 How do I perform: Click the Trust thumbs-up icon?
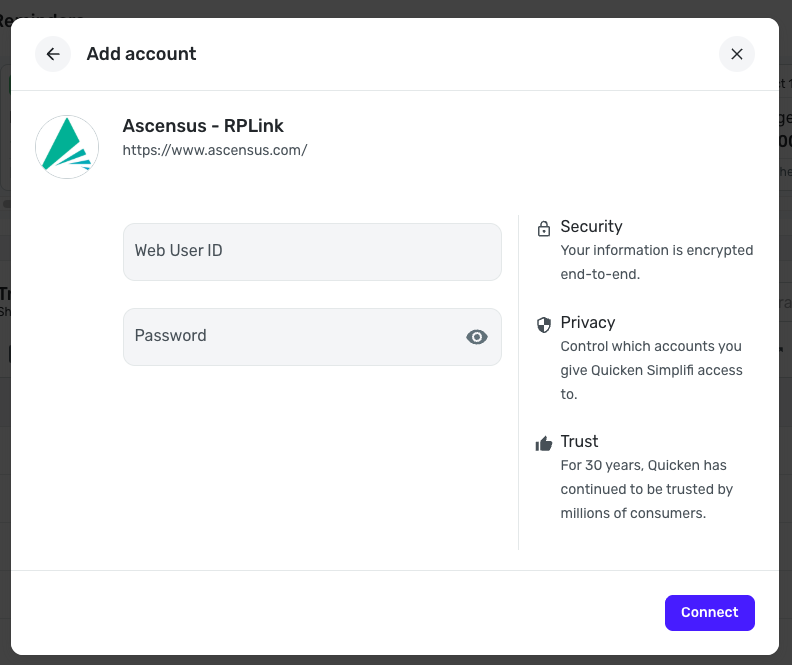pos(544,443)
